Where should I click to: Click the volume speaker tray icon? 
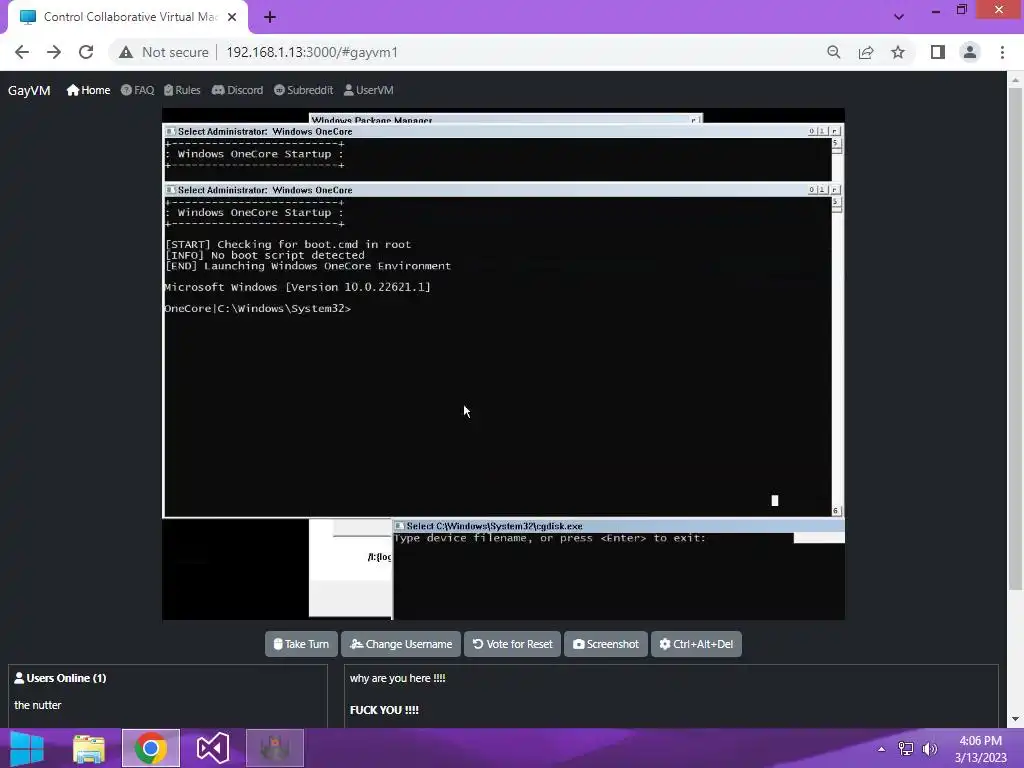929,749
